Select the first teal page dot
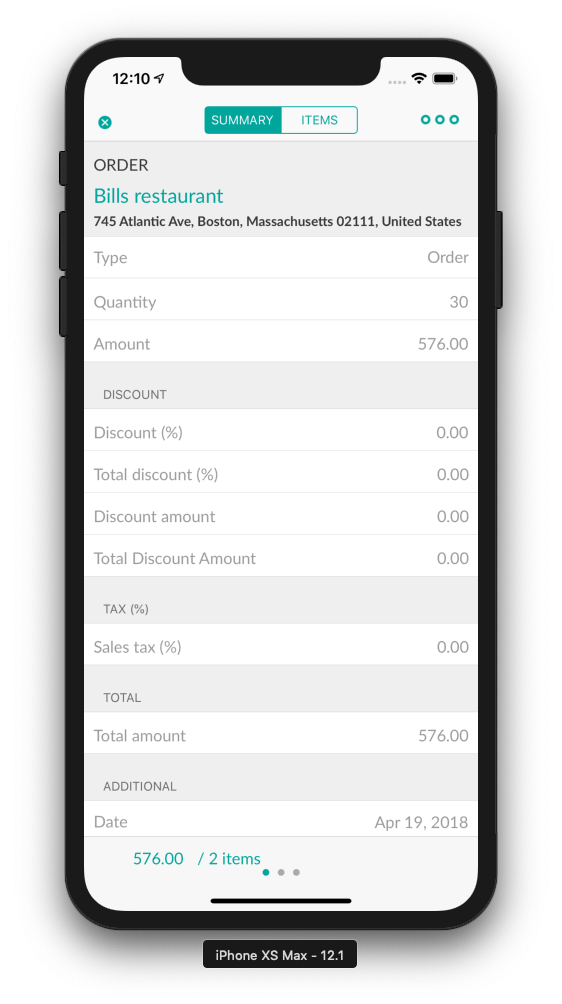Viewport: 562px width, 1004px height. tap(266, 872)
